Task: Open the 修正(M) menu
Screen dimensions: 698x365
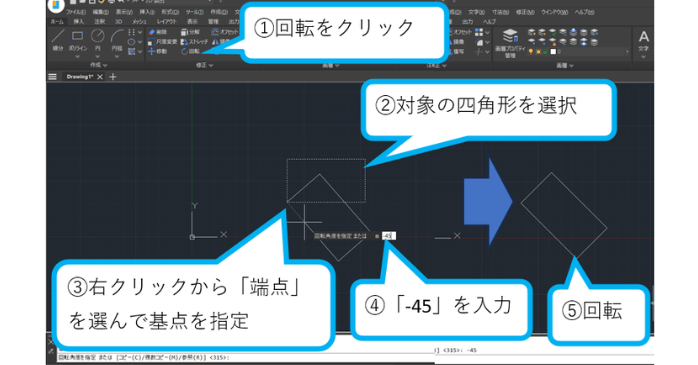Action: (x=525, y=12)
